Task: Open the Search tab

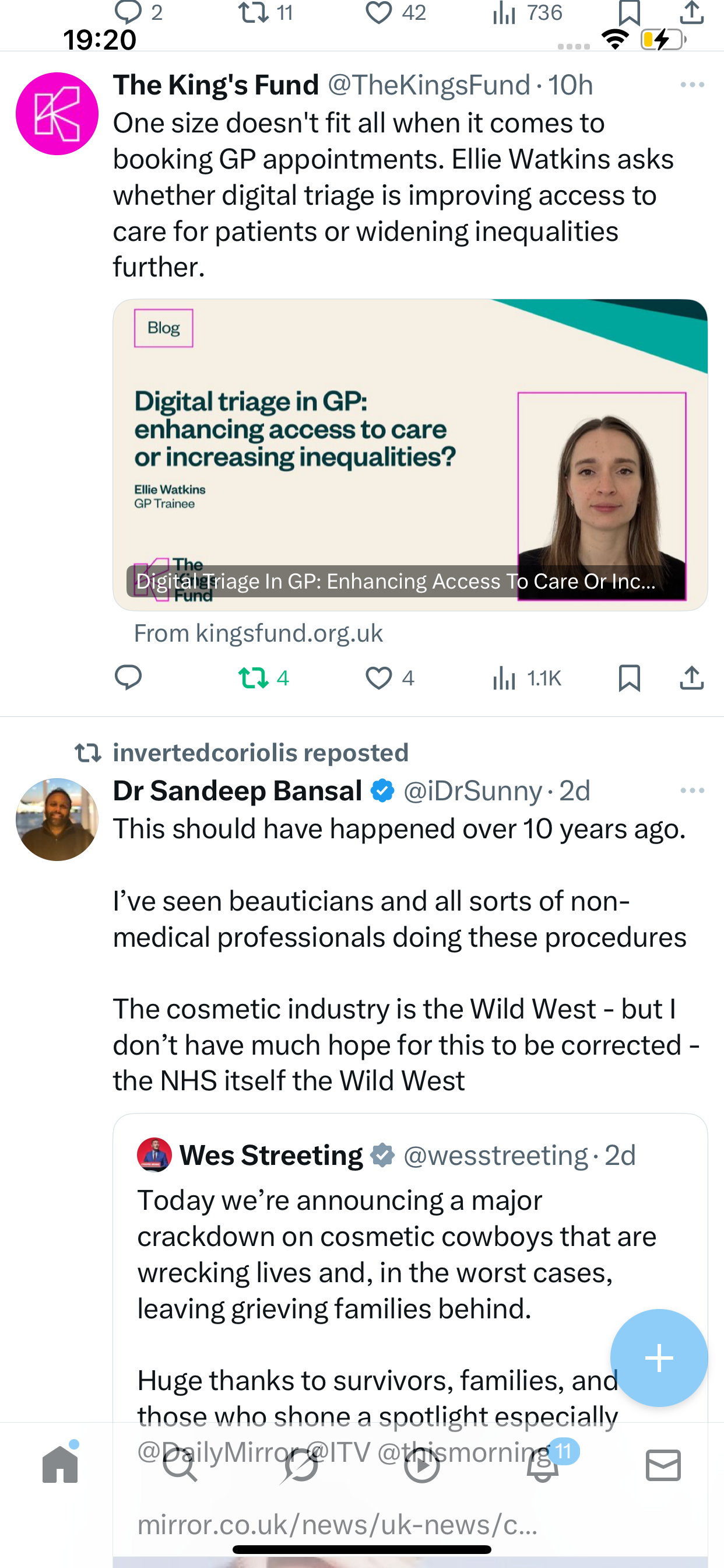Action: pos(181,1465)
